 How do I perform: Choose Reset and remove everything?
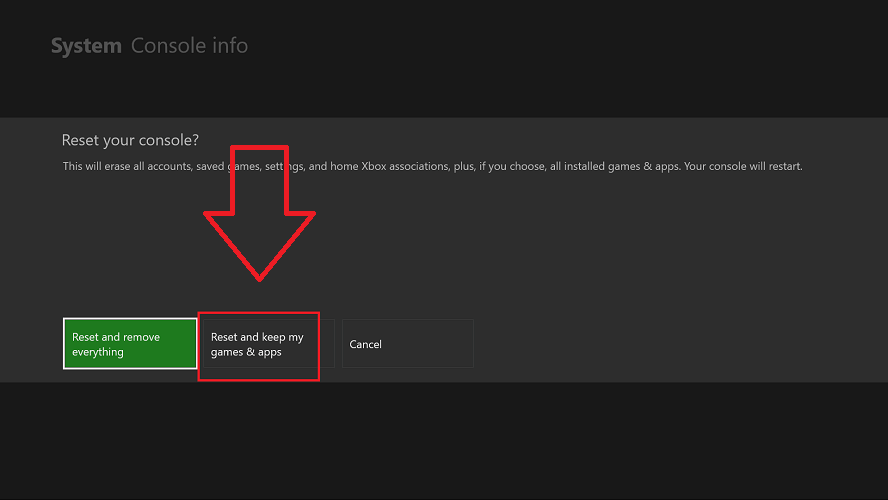(130, 344)
